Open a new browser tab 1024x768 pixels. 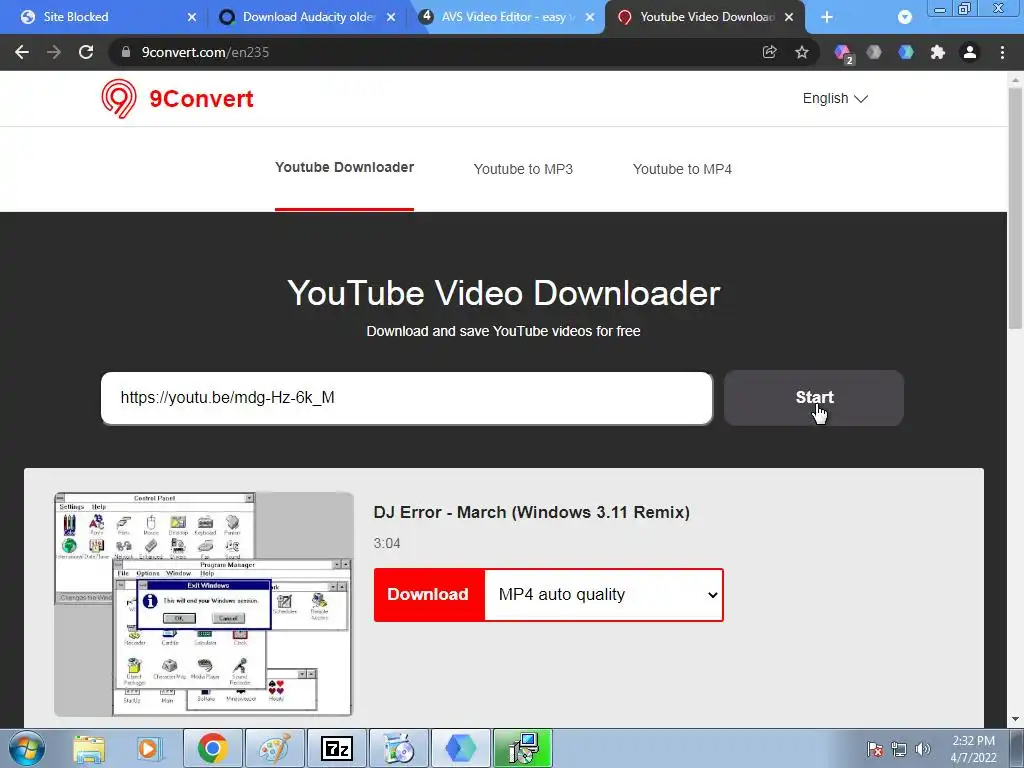827,17
